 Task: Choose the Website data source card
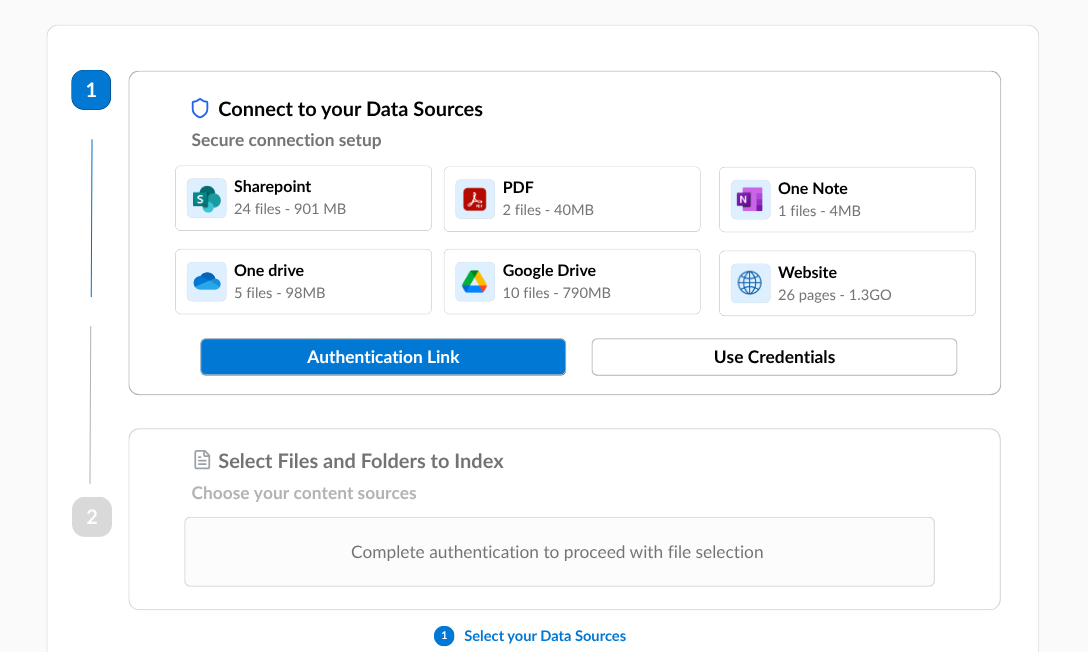tap(847, 283)
